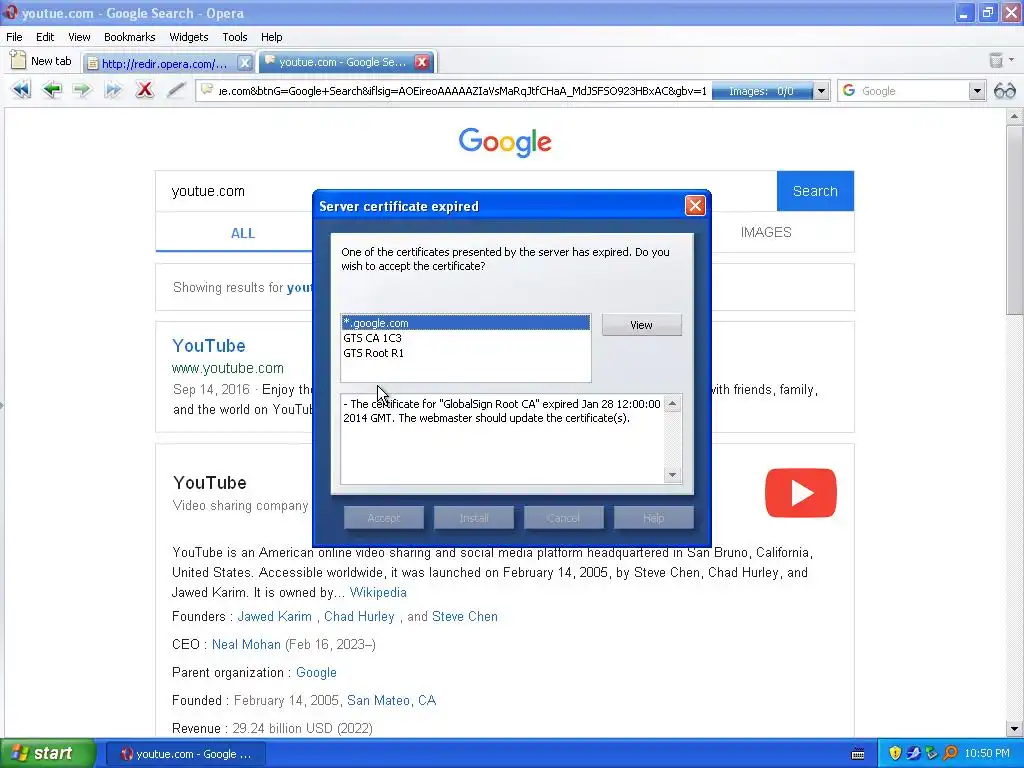Open the Jawed Karim link

pyautogui.click(x=274, y=616)
